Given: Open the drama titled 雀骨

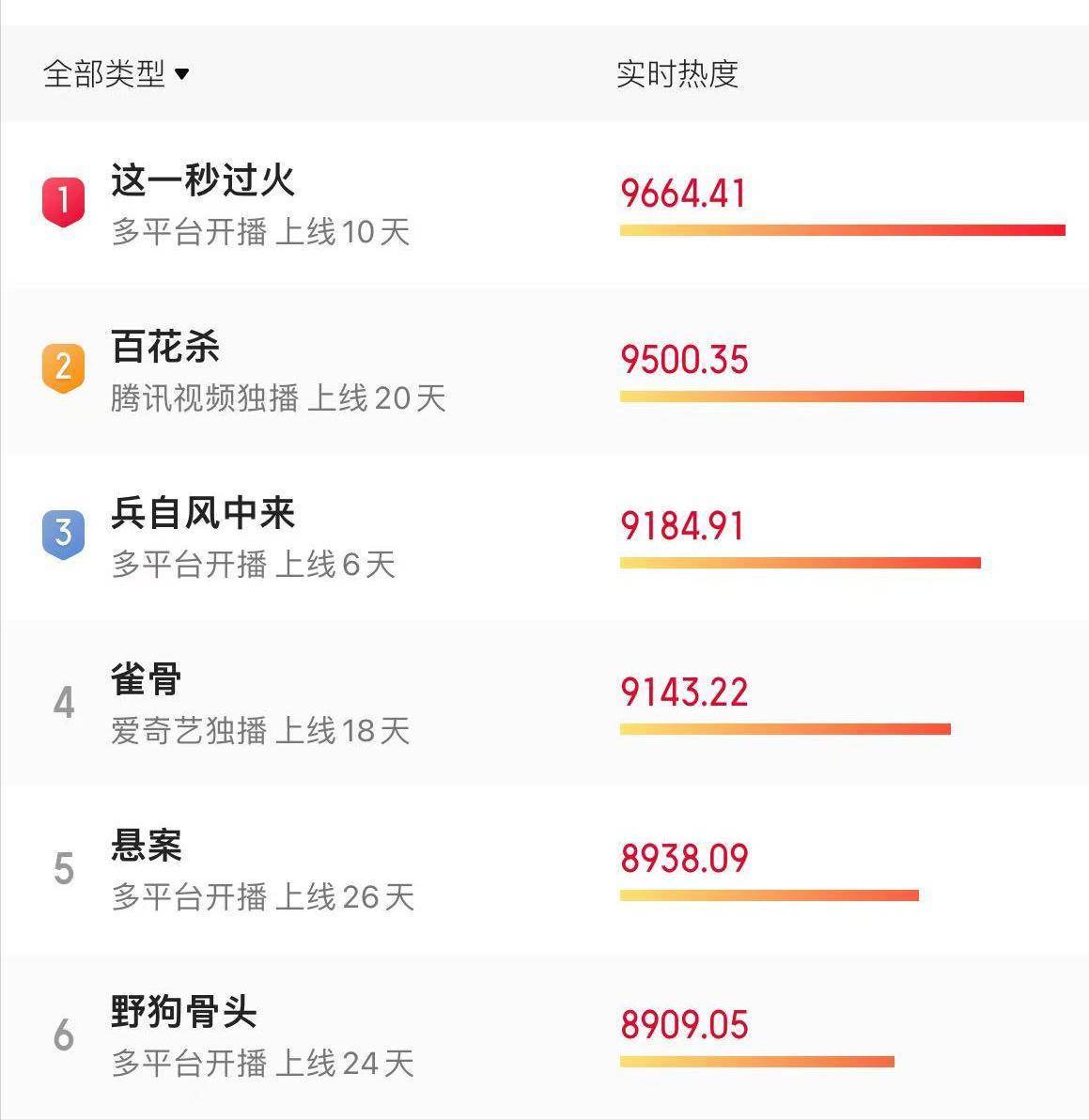Looking at the screenshot, I should (147, 678).
